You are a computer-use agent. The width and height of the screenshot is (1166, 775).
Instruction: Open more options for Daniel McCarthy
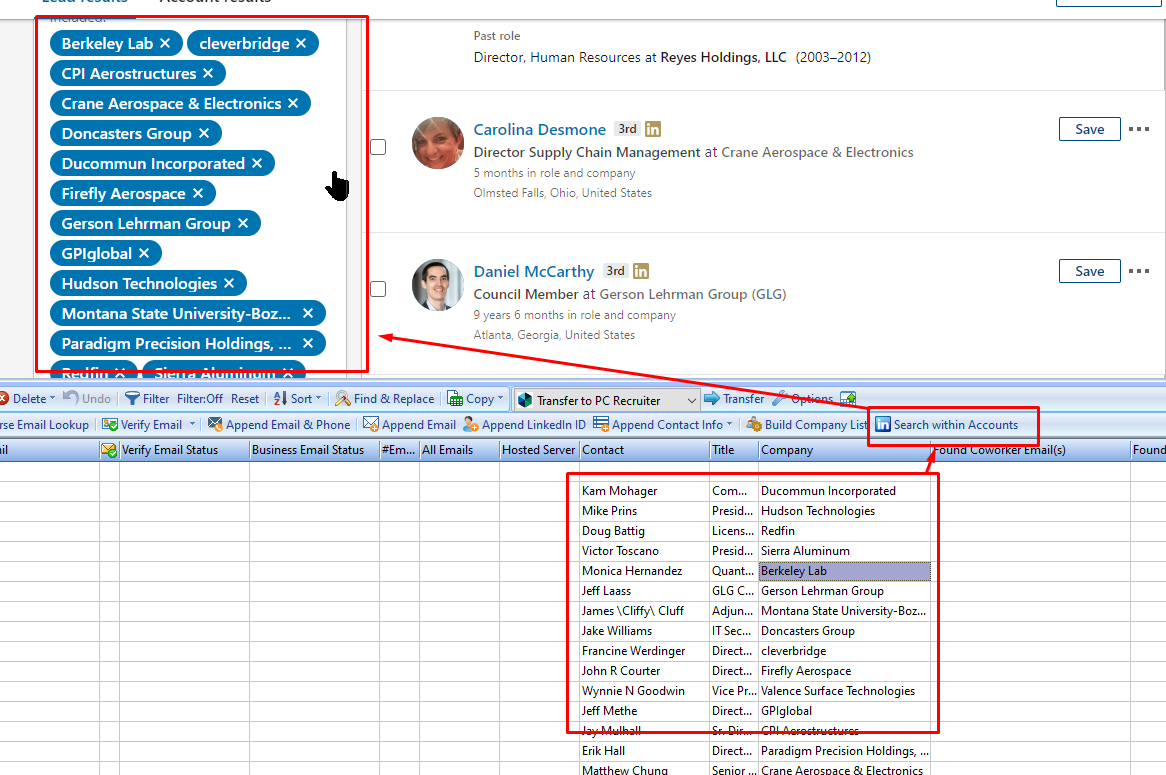[x=1138, y=271]
